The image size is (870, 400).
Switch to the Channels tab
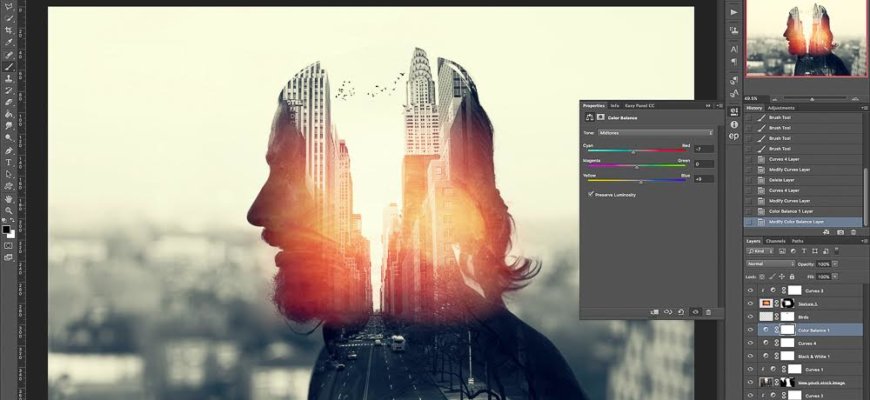[776, 241]
